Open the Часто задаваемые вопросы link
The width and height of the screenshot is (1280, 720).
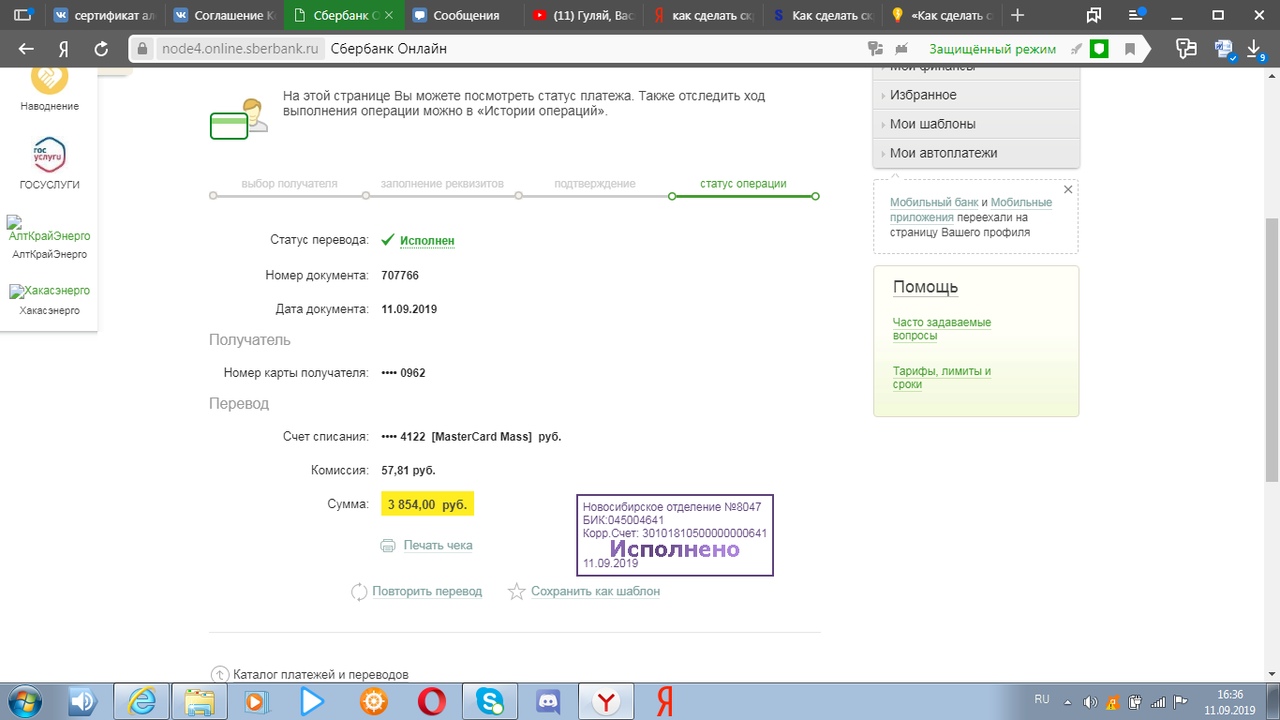pyautogui.click(x=941, y=329)
